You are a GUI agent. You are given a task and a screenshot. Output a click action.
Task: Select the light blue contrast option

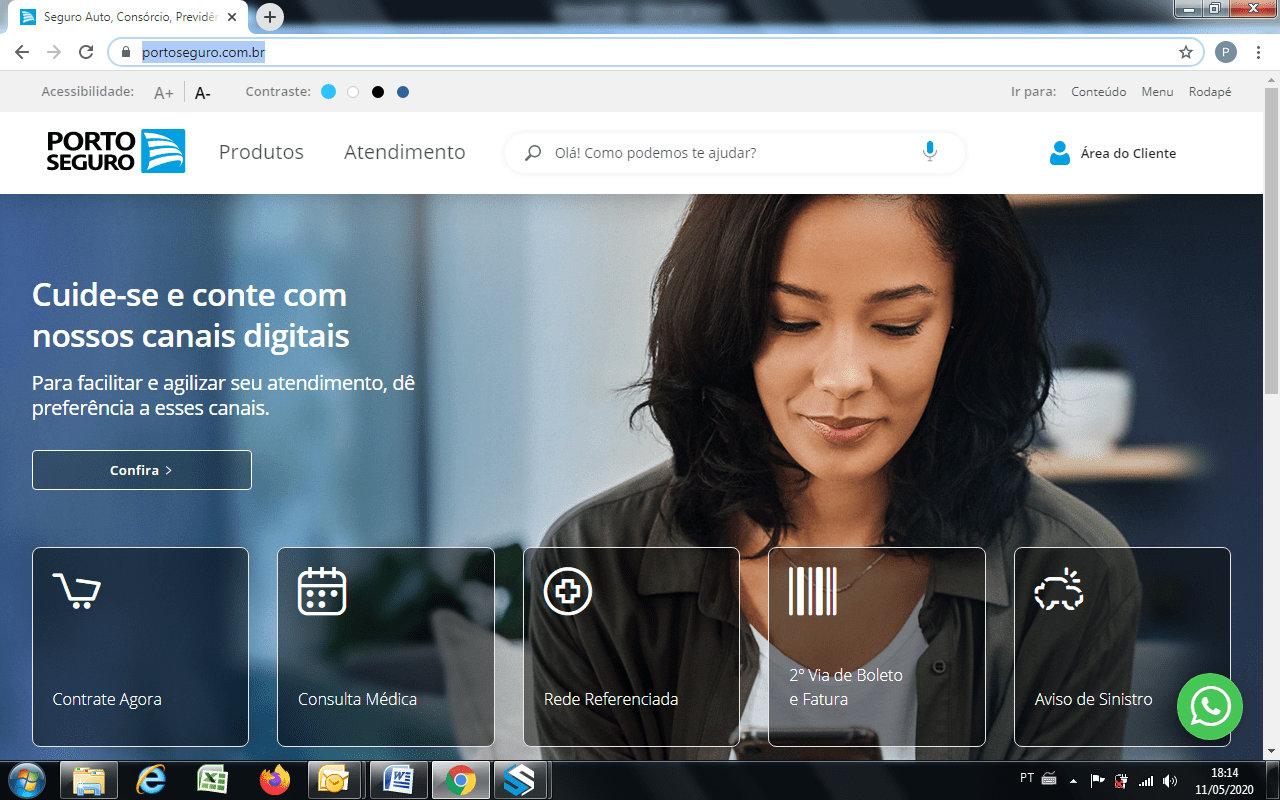328,92
